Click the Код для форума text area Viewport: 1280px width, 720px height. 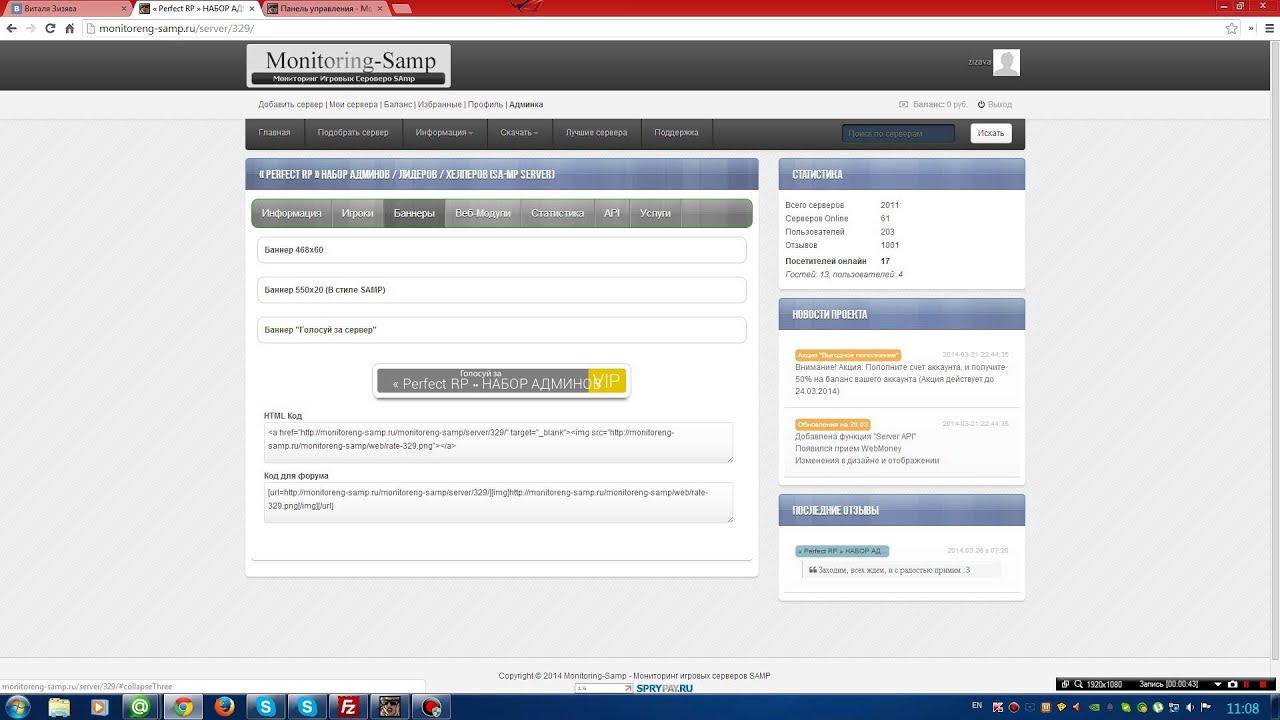click(x=498, y=502)
